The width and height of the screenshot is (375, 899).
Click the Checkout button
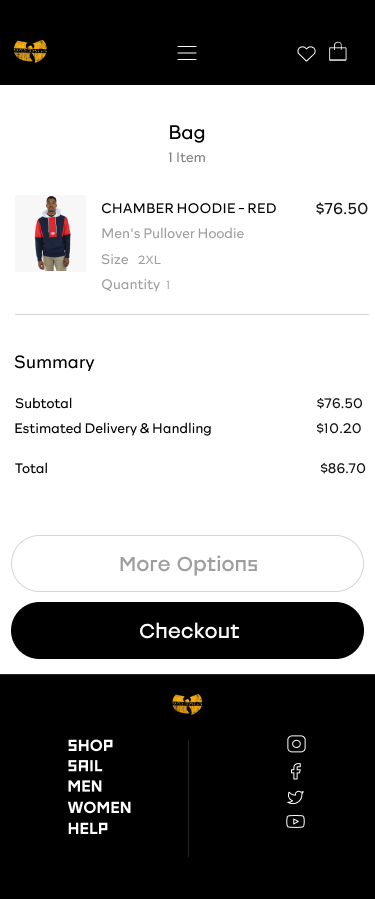[188, 631]
